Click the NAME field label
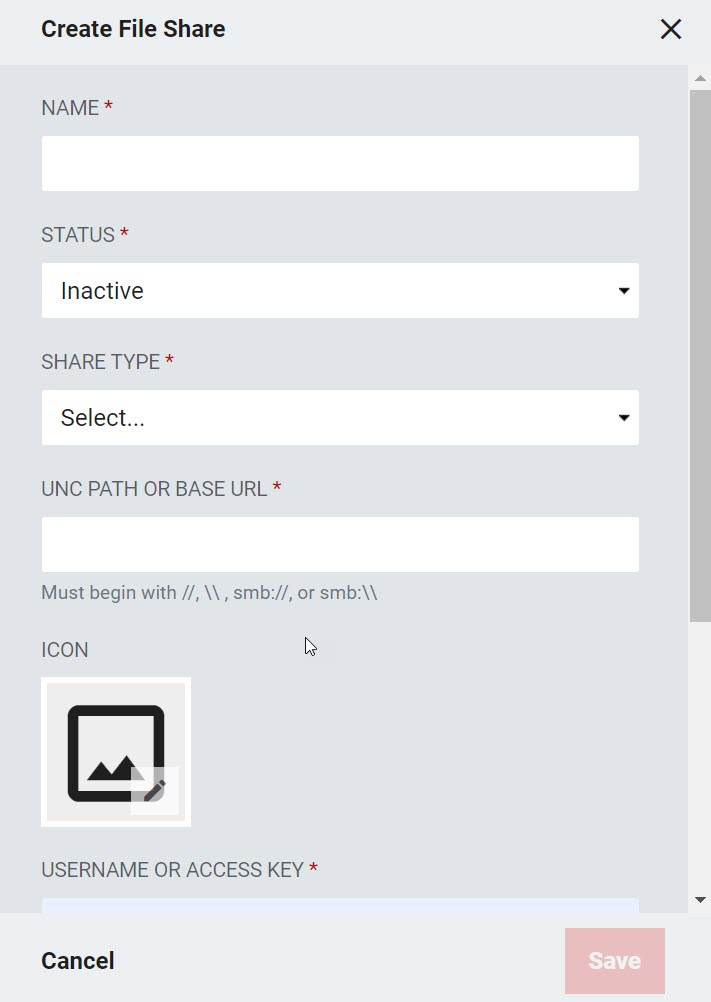This screenshot has height=1002, width=711. pos(70,107)
